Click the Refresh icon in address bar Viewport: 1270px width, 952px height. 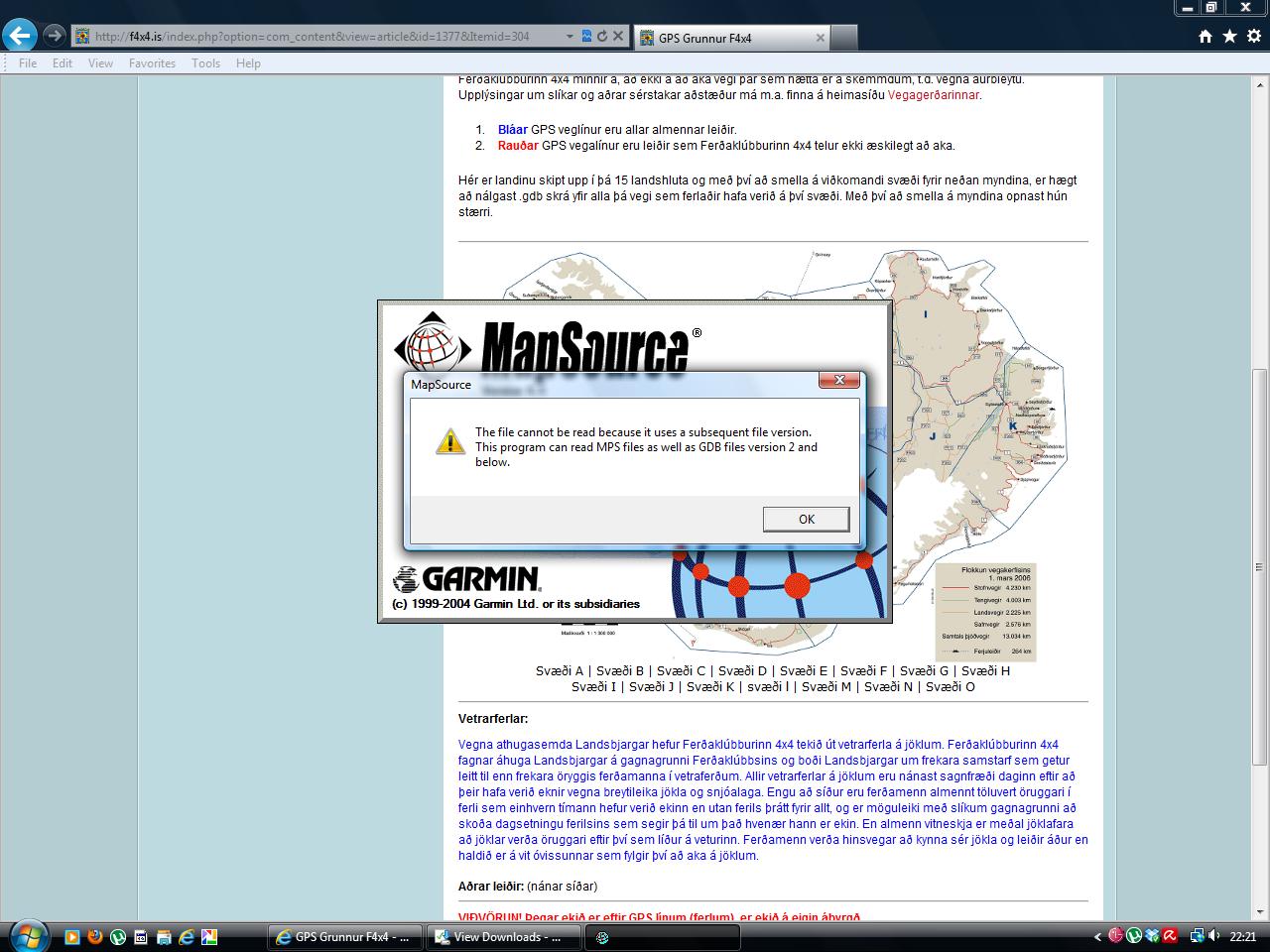click(x=601, y=37)
